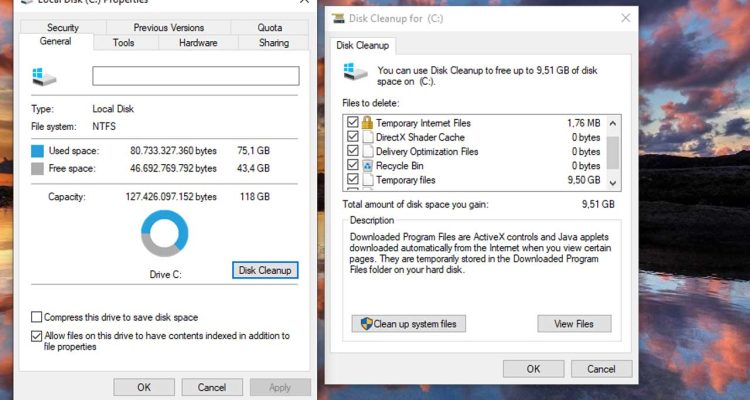Confirm Properties dialog with OK
The width and height of the screenshot is (750, 400).
(144, 387)
